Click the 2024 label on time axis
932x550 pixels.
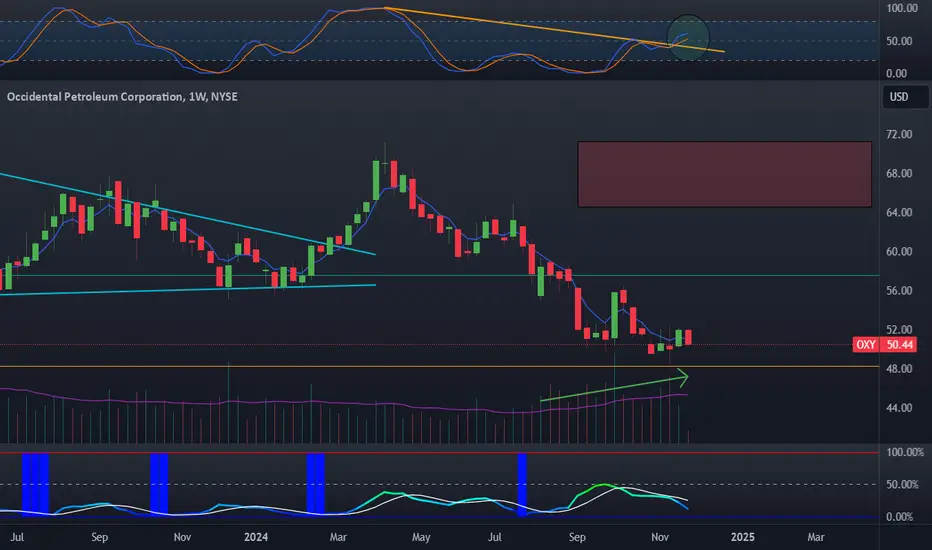[x=256, y=537]
